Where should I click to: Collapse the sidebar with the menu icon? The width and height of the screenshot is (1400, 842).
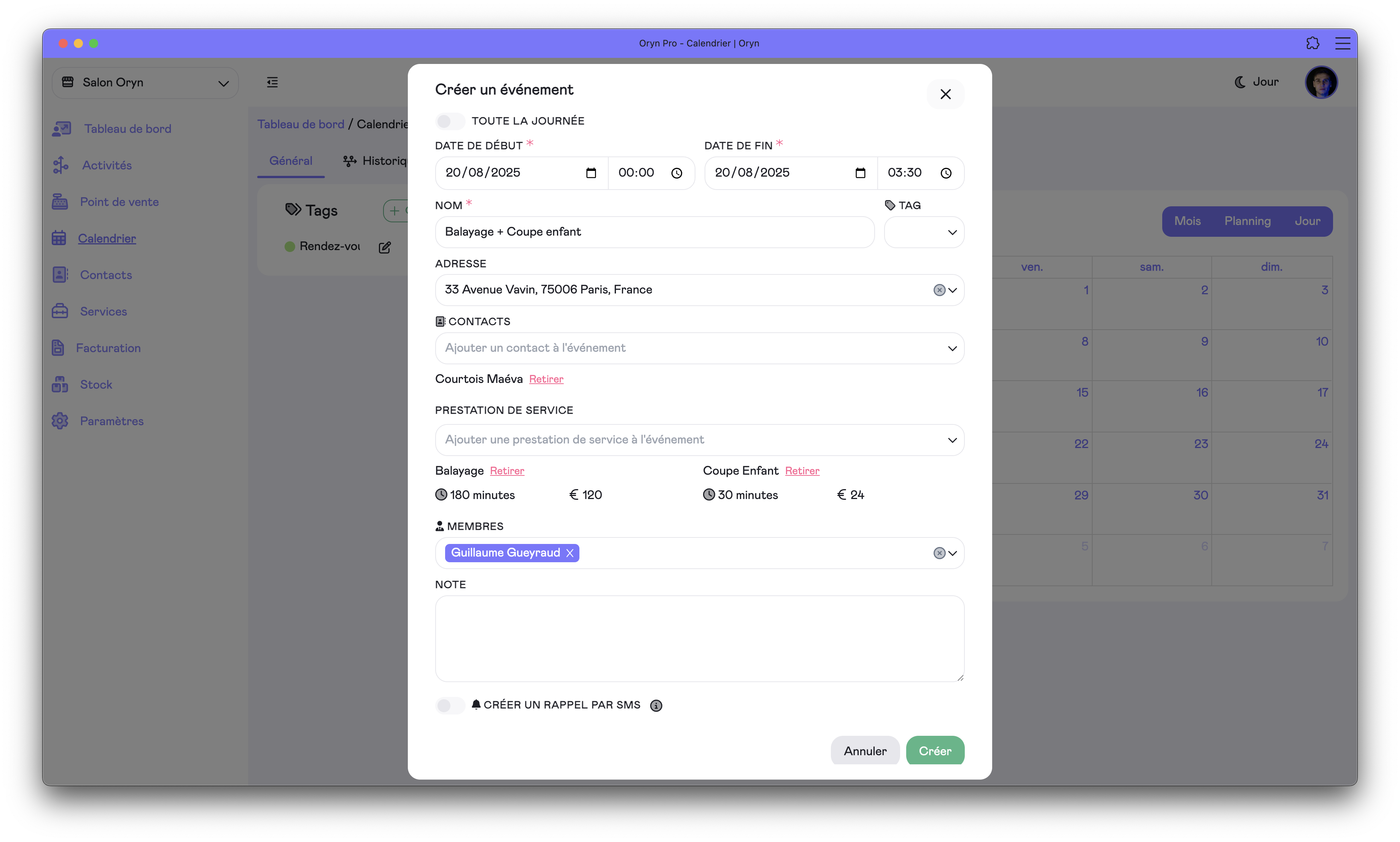pyautogui.click(x=272, y=82)
